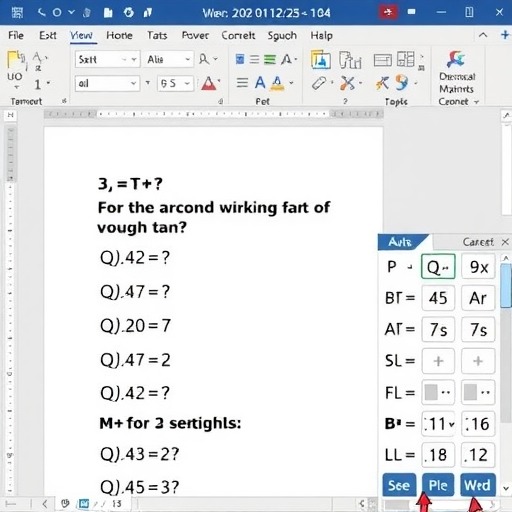Click the Careet label in the side panel

pyautogui.click(x=478, y=242)
